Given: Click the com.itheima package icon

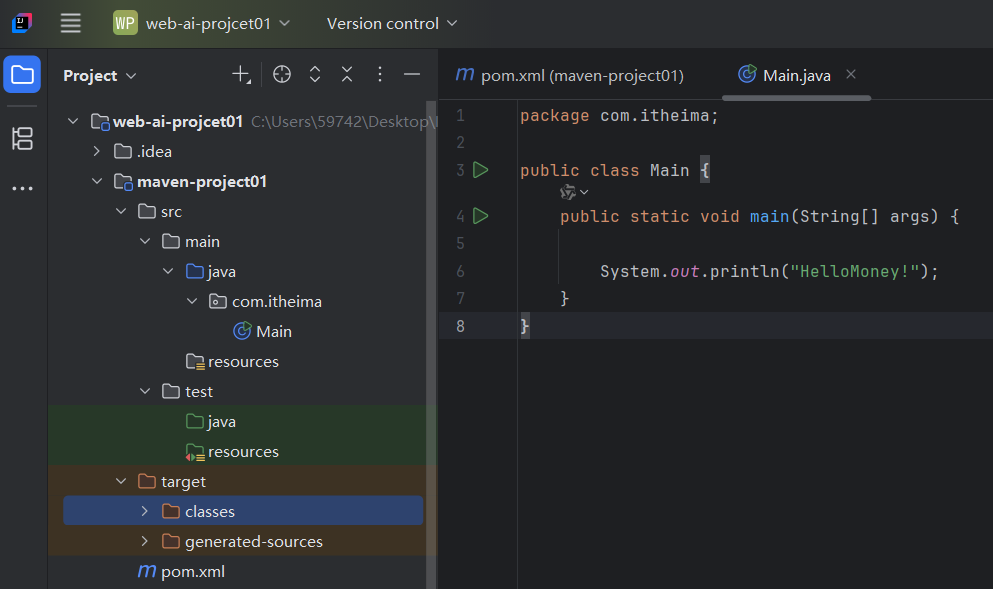Looking at the screenshot, I should 218,301.
